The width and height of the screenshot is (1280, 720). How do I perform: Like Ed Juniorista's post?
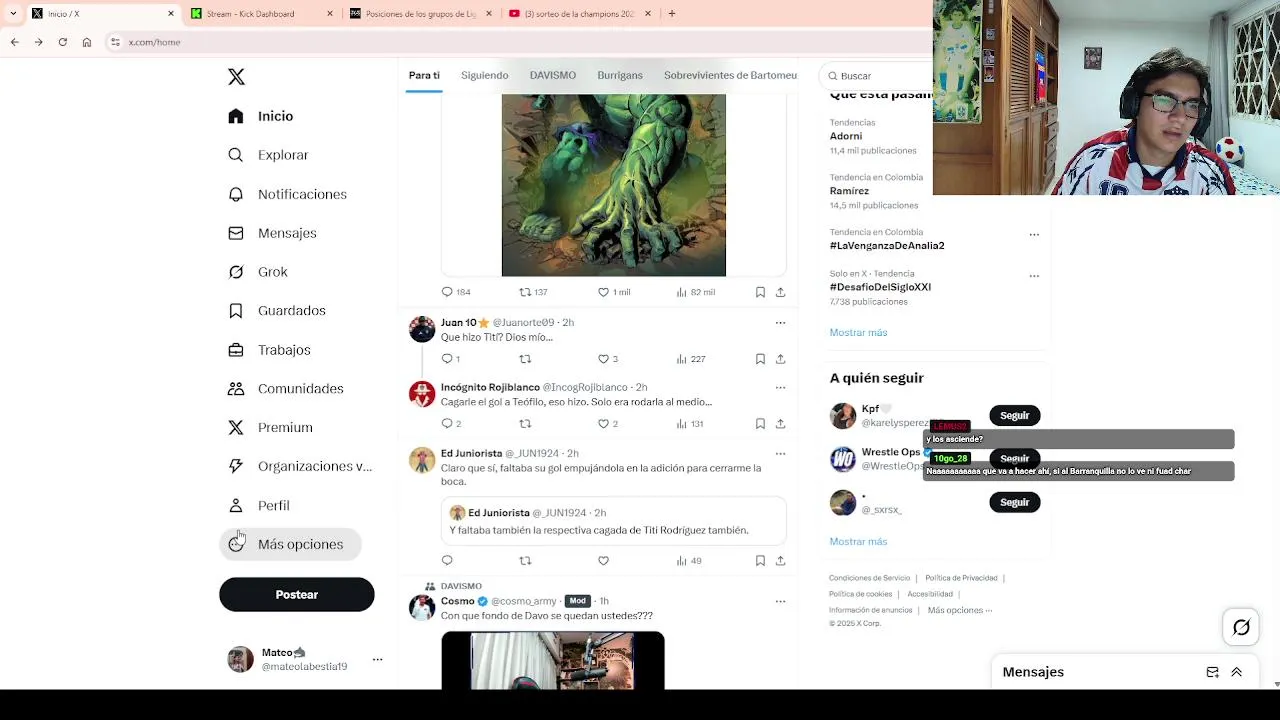tap(603, 561)
